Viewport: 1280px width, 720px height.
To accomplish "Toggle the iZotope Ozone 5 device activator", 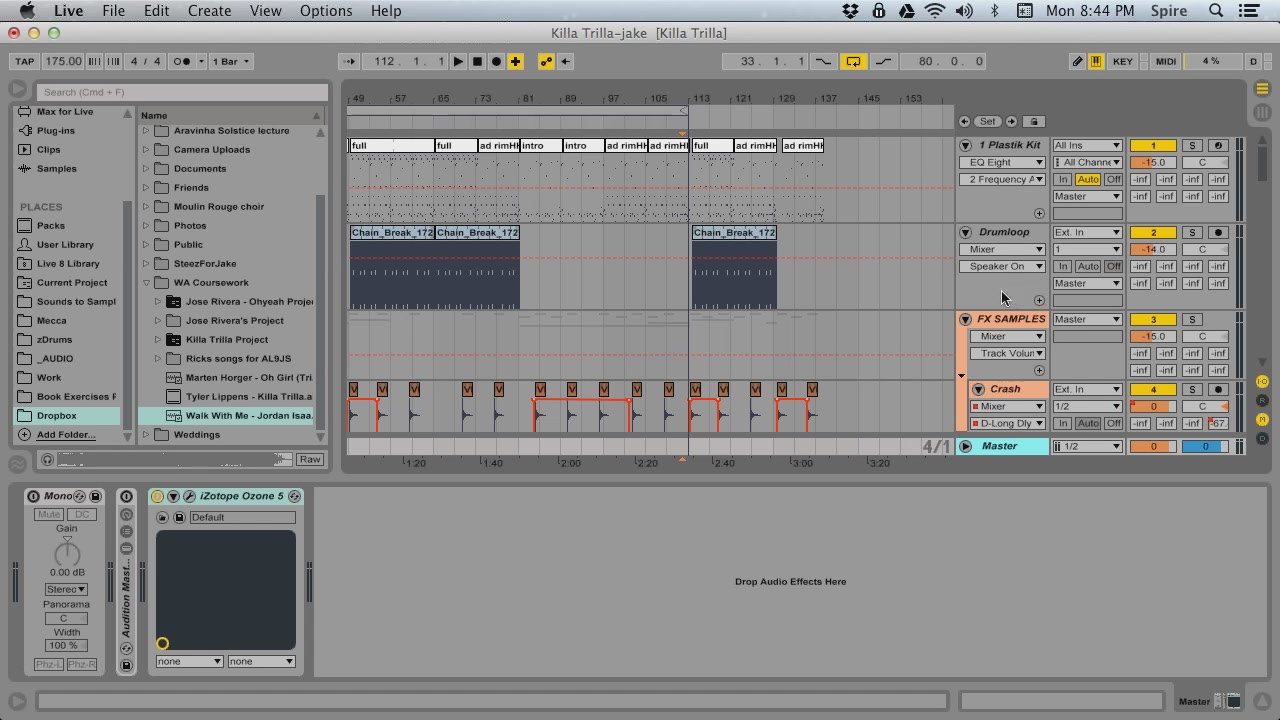I will [157, 496].
